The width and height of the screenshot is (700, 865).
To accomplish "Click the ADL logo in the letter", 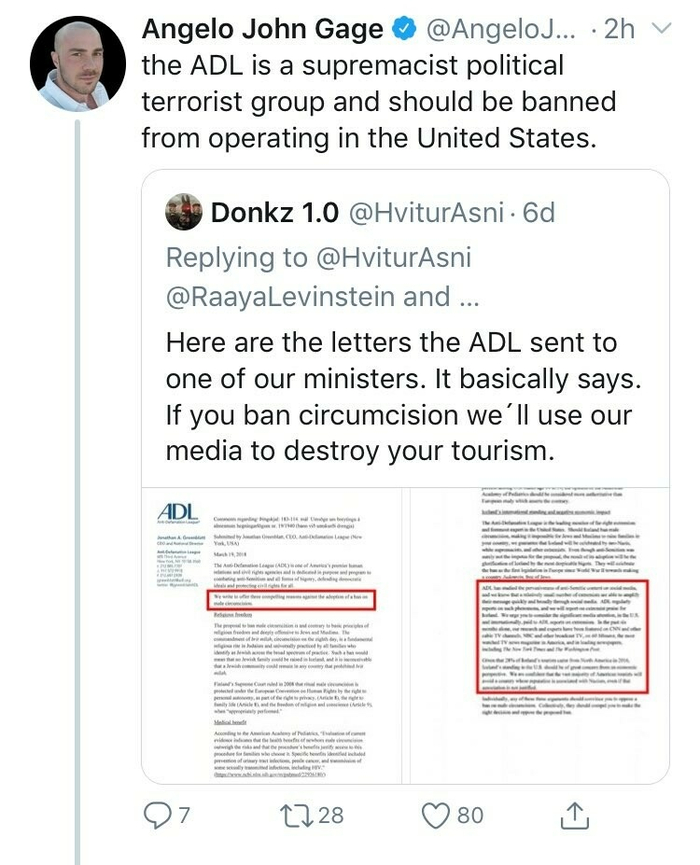I will coord(178,512).
